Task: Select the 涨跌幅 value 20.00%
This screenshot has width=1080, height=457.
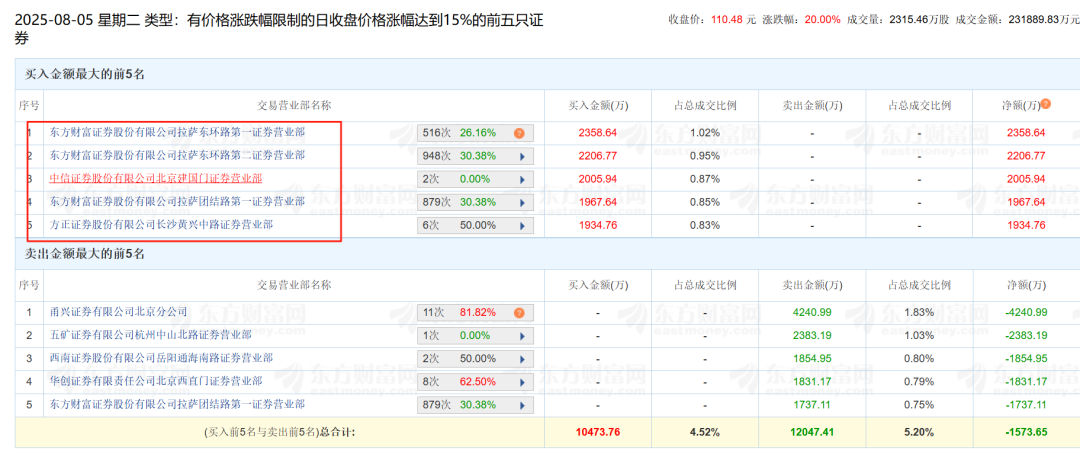Action: tap(822, 19)
